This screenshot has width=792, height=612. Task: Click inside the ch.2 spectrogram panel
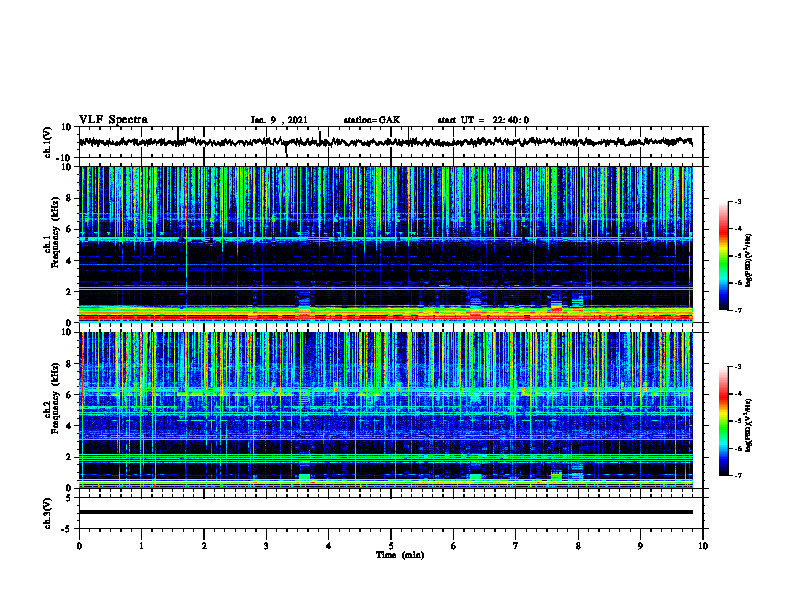(x=385, y=410)
